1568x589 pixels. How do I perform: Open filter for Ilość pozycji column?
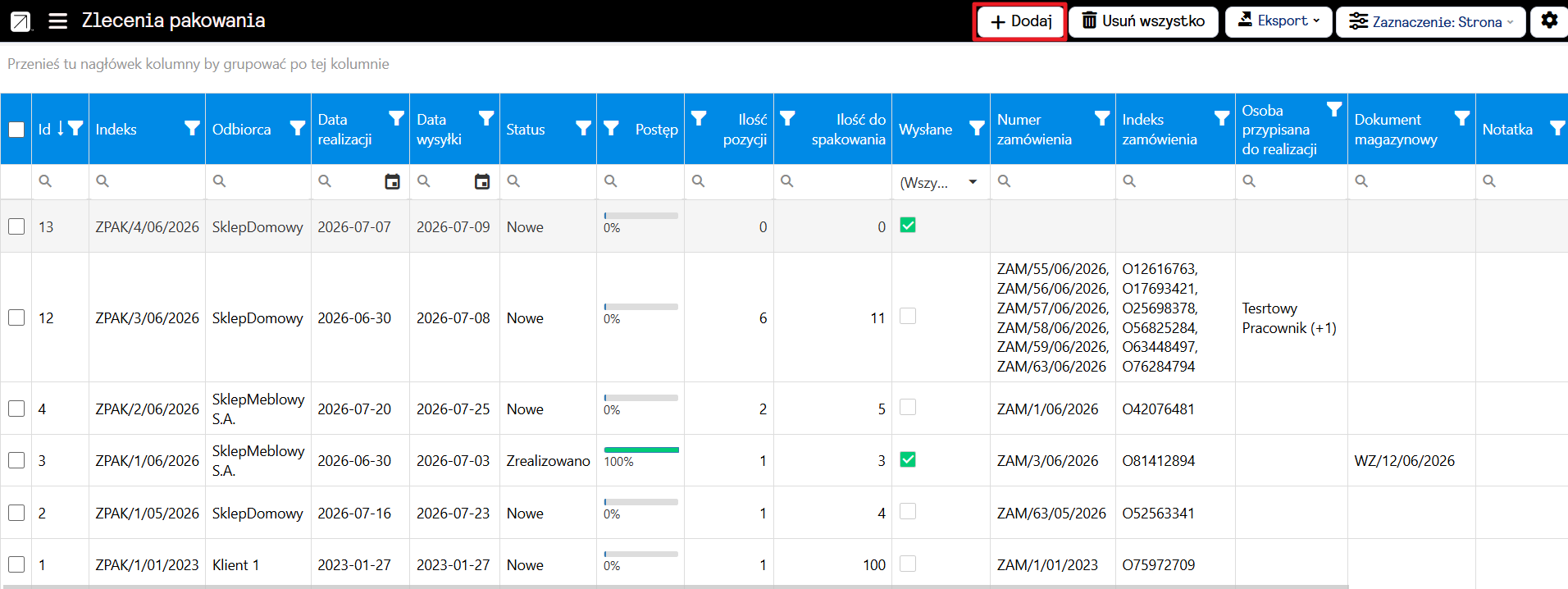699,119
